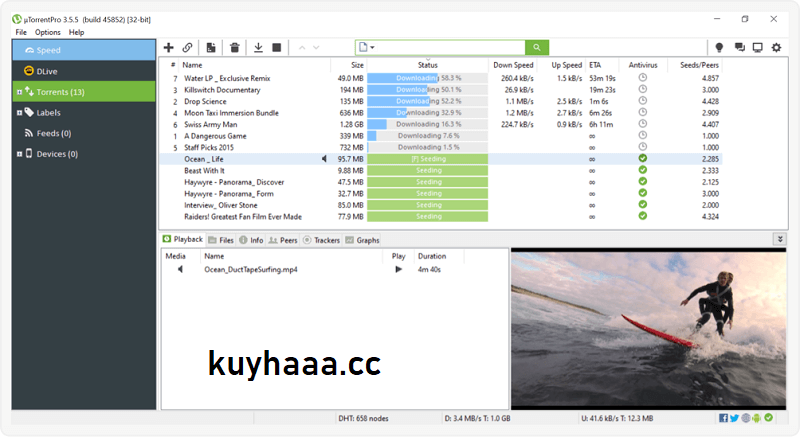Image resolution: width=800 pixels, height=437 pixels.
Task: Switch to the Trackers tab
Action: click(x=321, y=240)
